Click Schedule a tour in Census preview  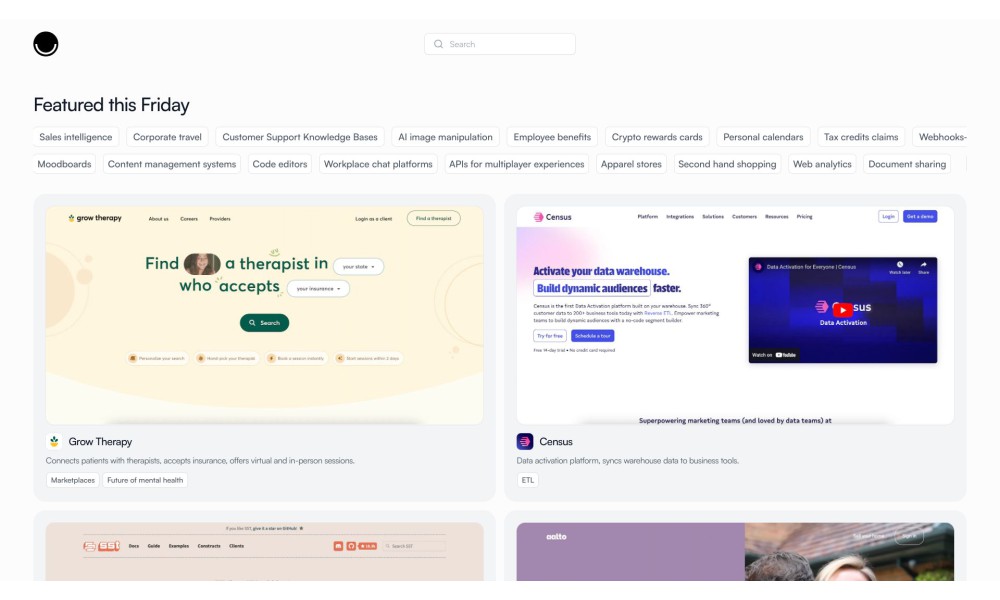click(592, 336)
